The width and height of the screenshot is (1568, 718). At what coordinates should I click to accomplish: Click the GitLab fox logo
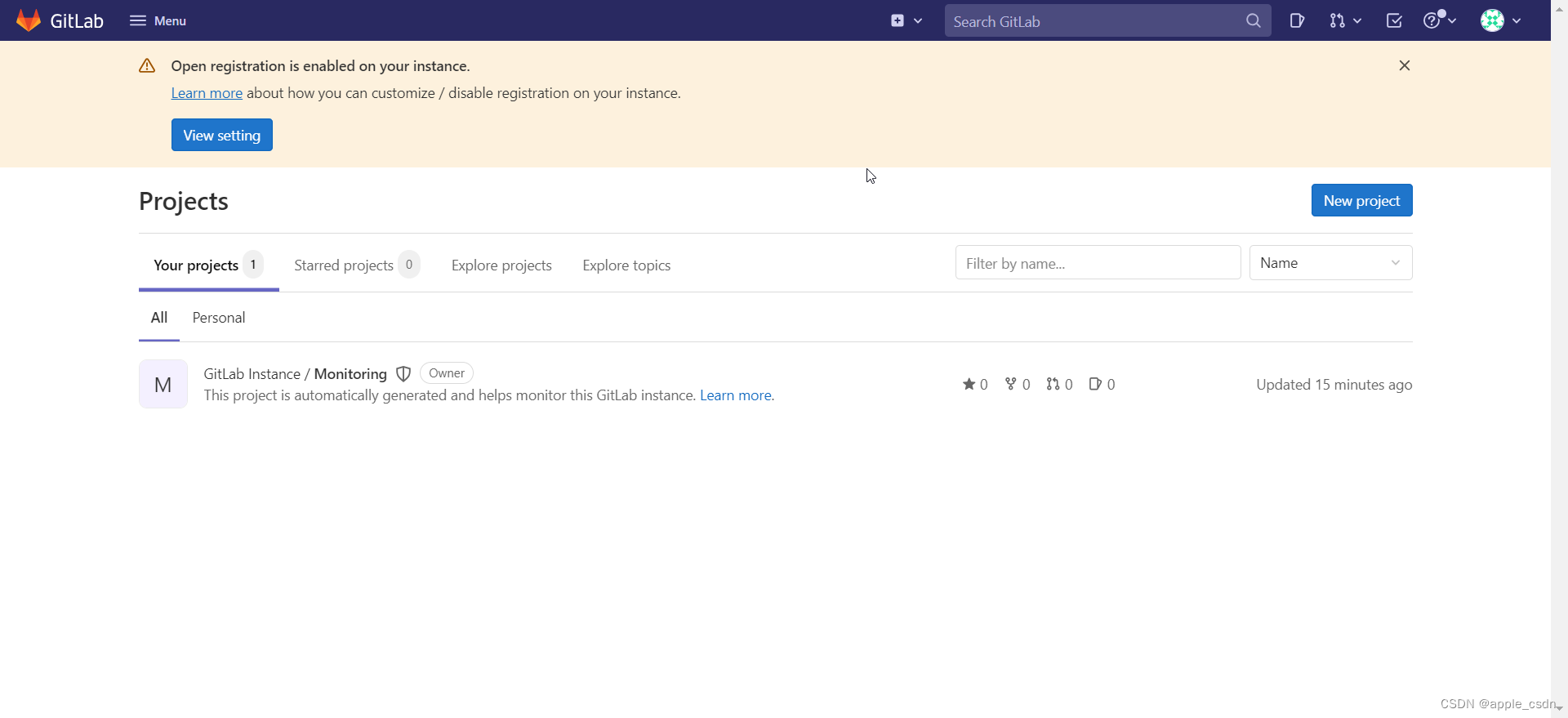29,20
